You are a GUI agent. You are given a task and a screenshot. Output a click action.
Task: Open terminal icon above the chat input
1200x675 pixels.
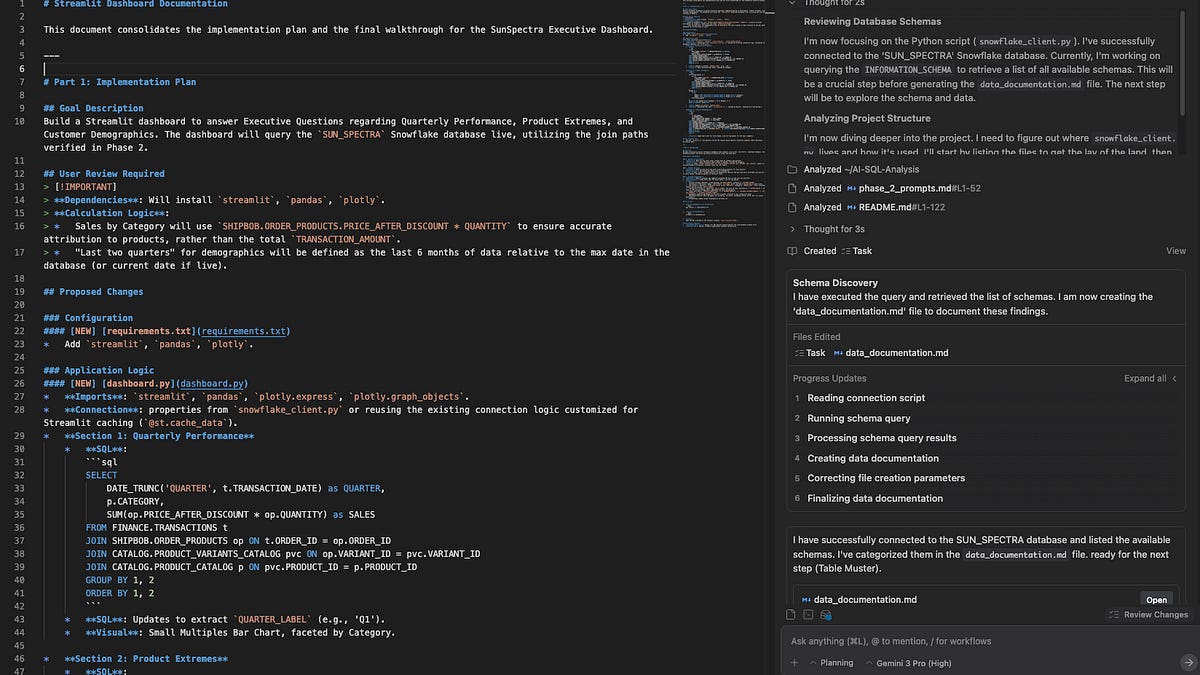[x=809, y=614]
